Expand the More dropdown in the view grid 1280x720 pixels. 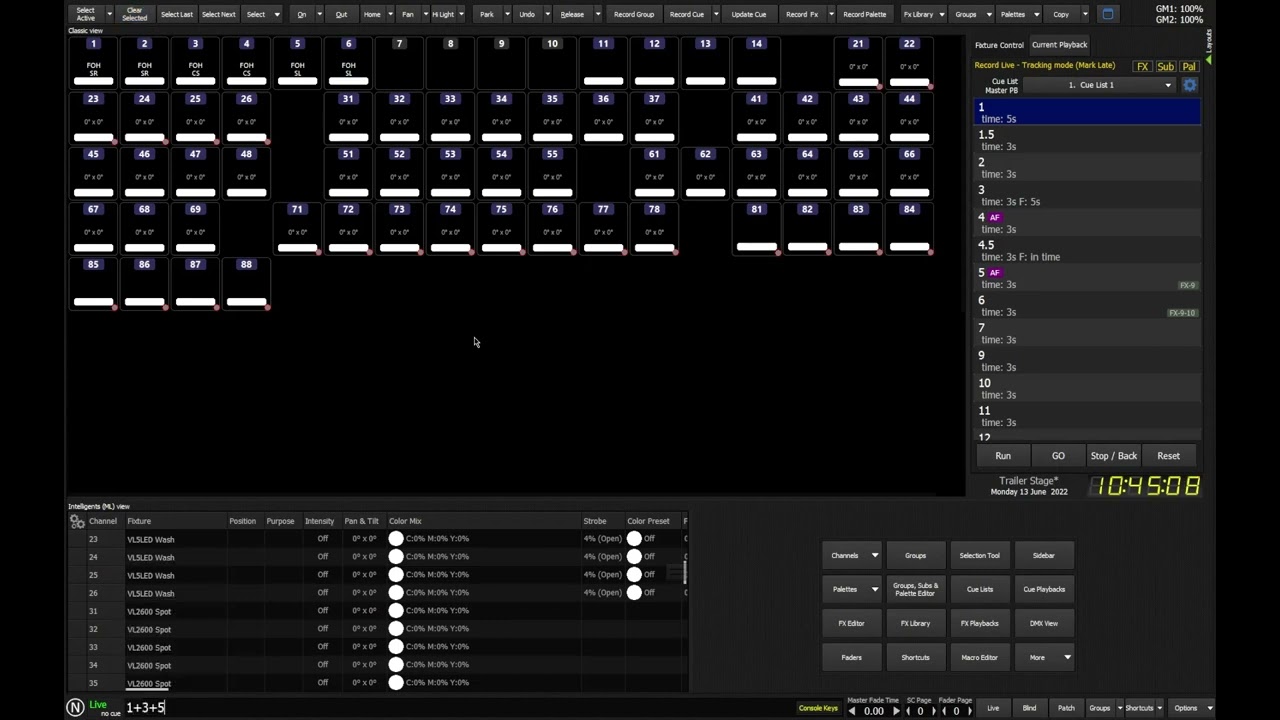coord(1068,657)
